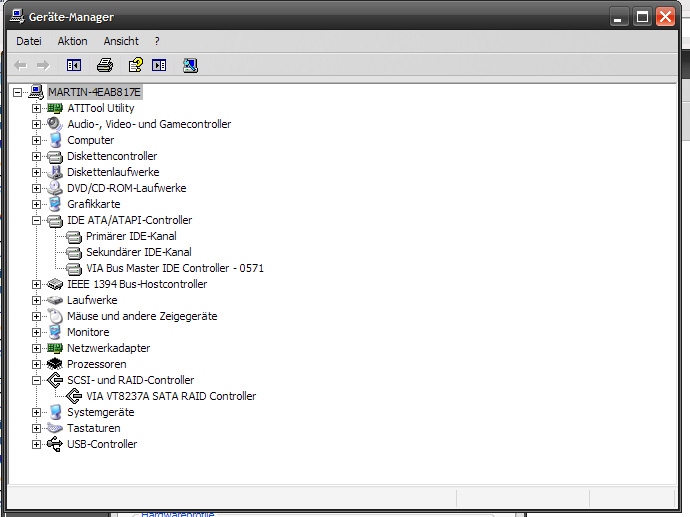Screen dimensions: 690x517
Task: Close the Geräte-Manager window
Action: (665, 17)
